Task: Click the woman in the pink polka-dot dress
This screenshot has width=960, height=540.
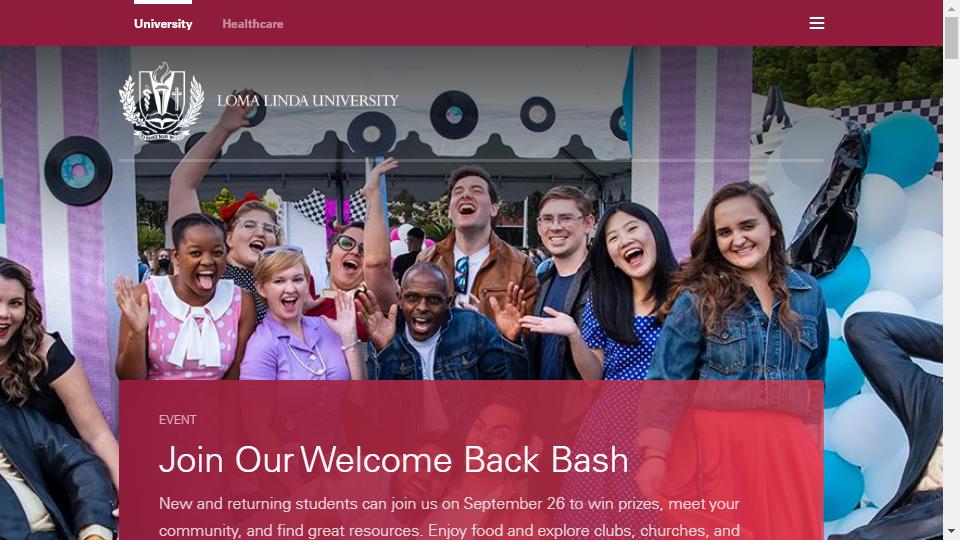Action: coord(187,300)
